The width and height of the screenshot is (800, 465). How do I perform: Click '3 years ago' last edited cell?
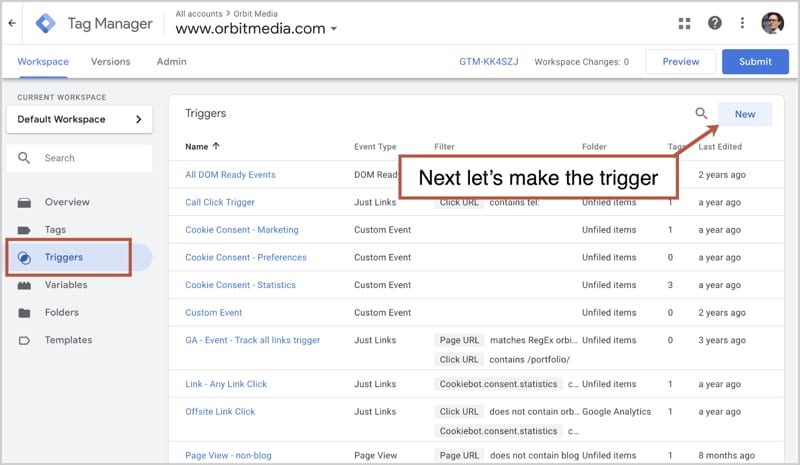[x=721, y=340]
